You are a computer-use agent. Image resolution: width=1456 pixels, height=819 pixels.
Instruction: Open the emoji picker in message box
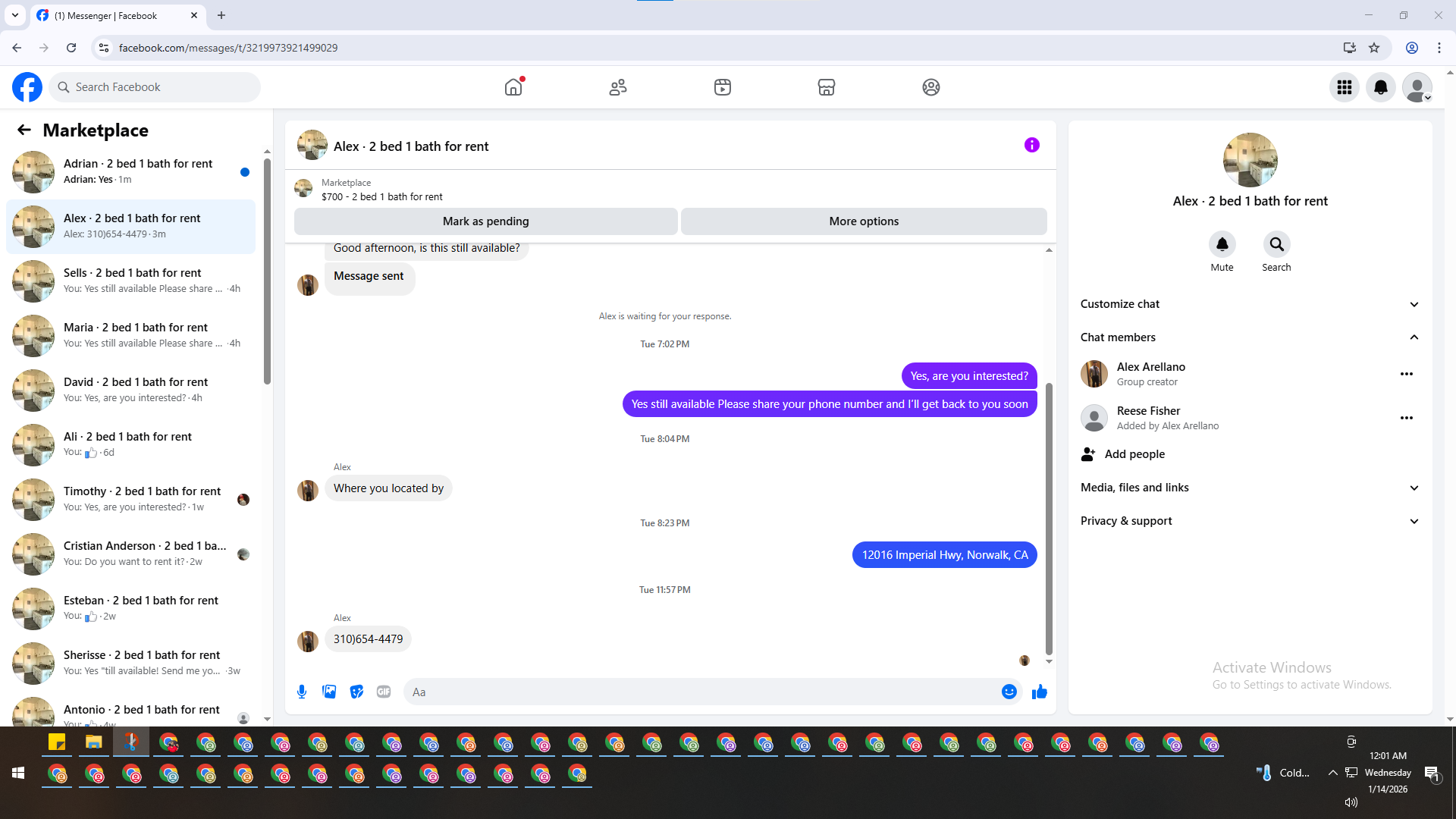point(1009,692)
